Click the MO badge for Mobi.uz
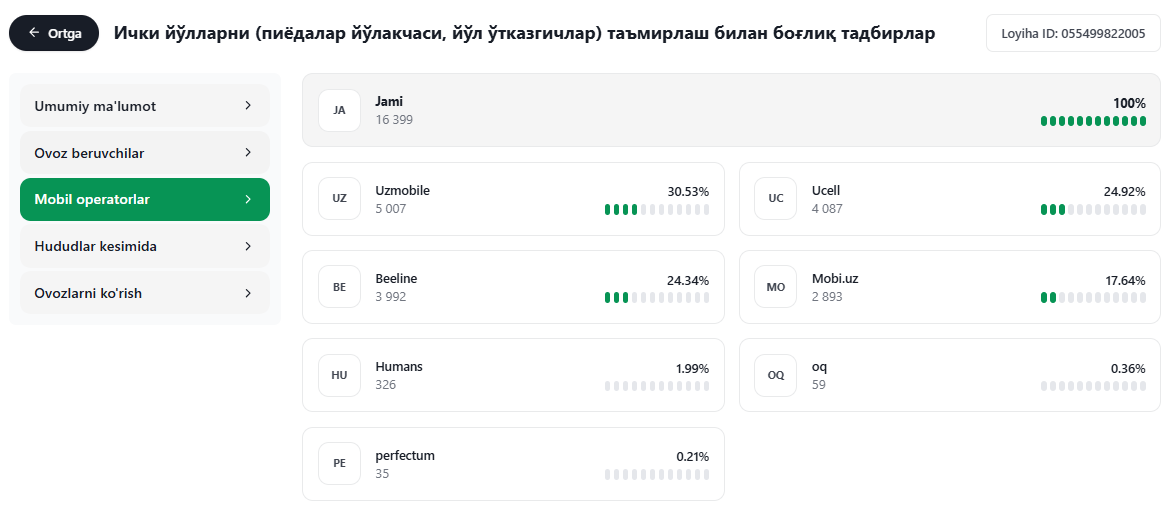The width and height of the screenshot is (1170, 513). click(776, 286)
